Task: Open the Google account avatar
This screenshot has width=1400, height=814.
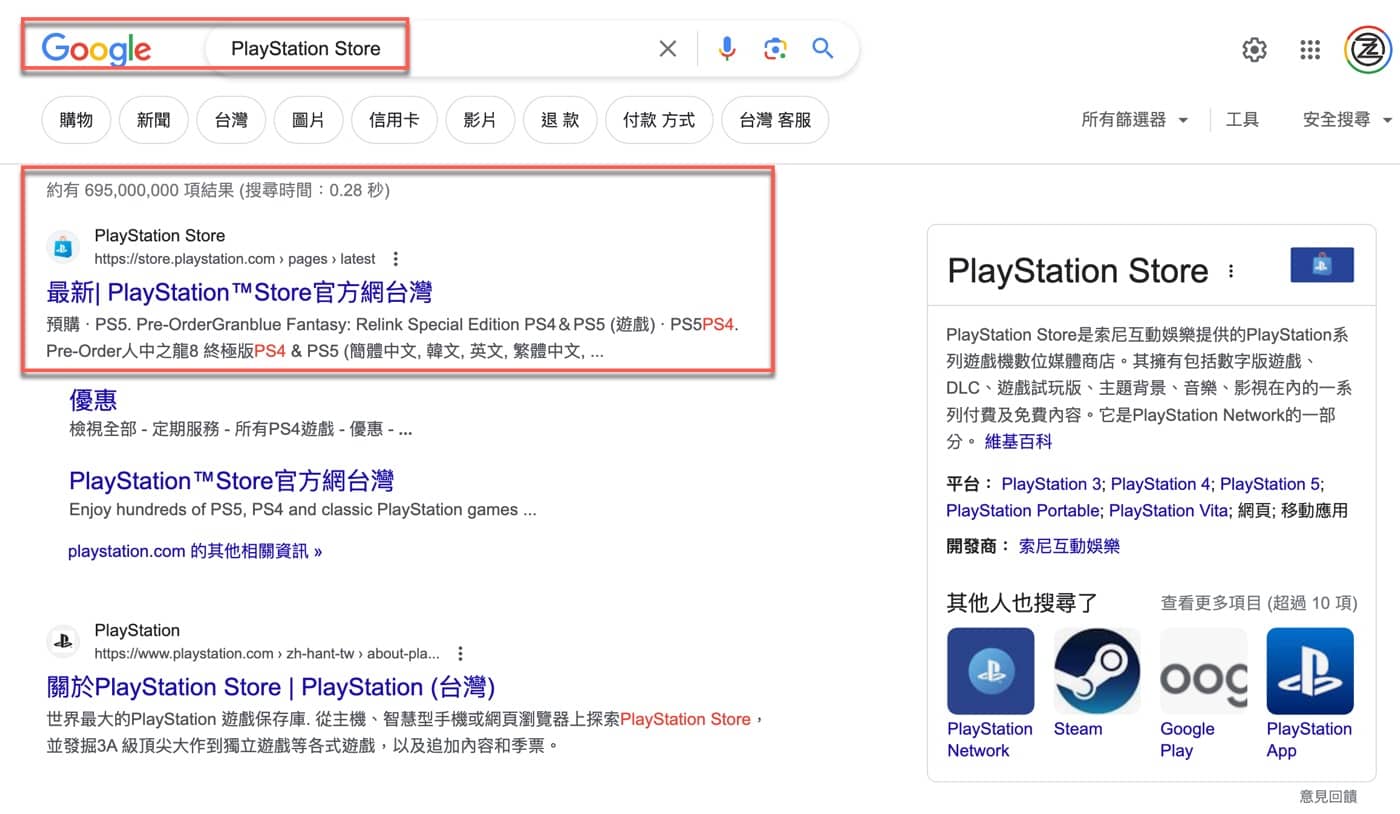Action: [x=1368, y=49]
